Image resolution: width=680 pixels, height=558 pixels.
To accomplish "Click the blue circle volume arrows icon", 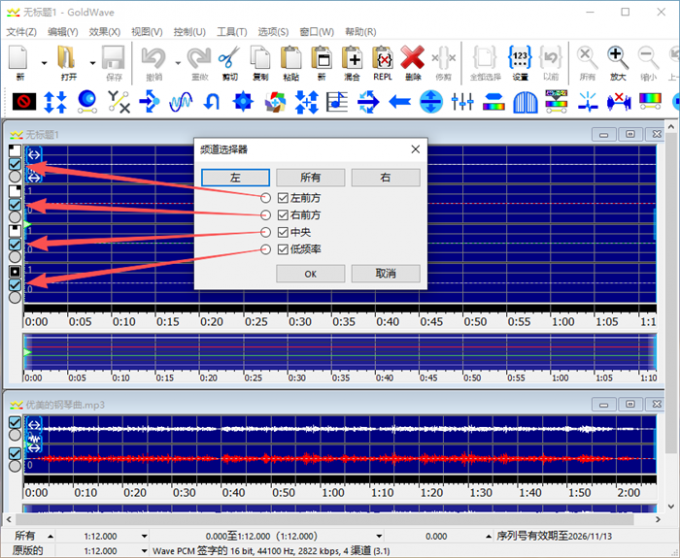I will [431, 102].
